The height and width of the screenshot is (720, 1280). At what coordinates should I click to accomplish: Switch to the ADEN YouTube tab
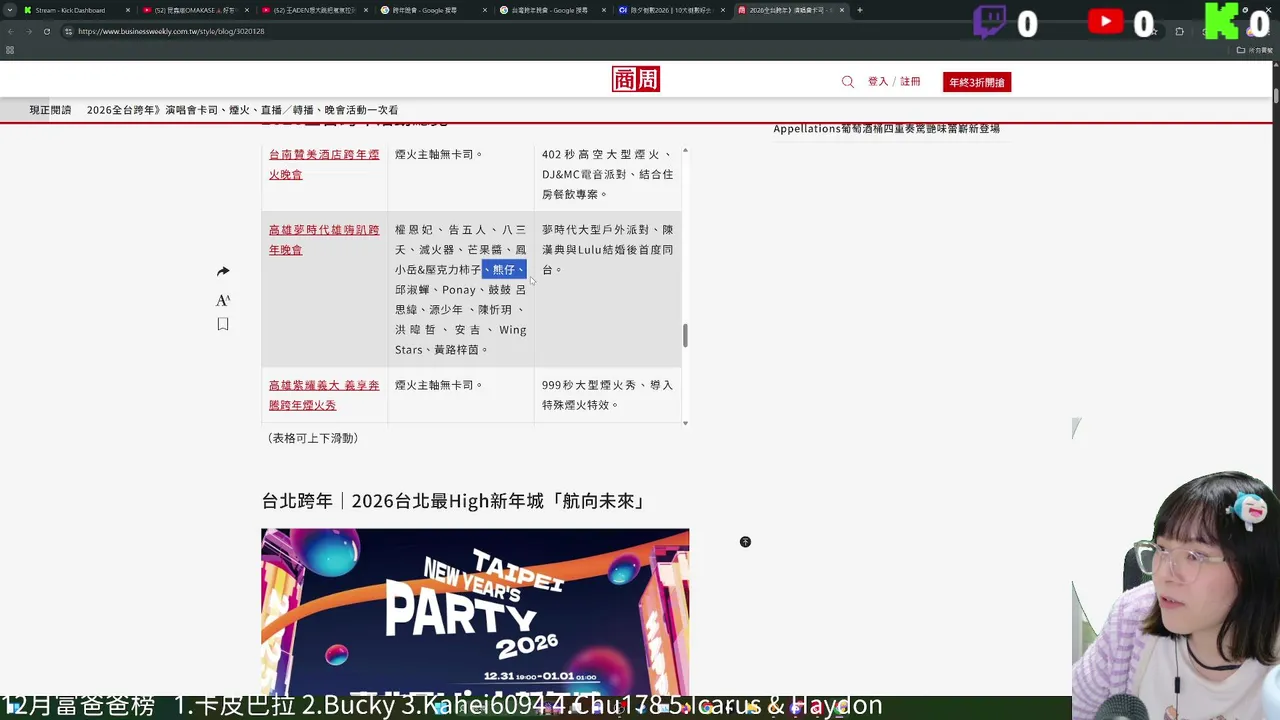click(314, 10)
